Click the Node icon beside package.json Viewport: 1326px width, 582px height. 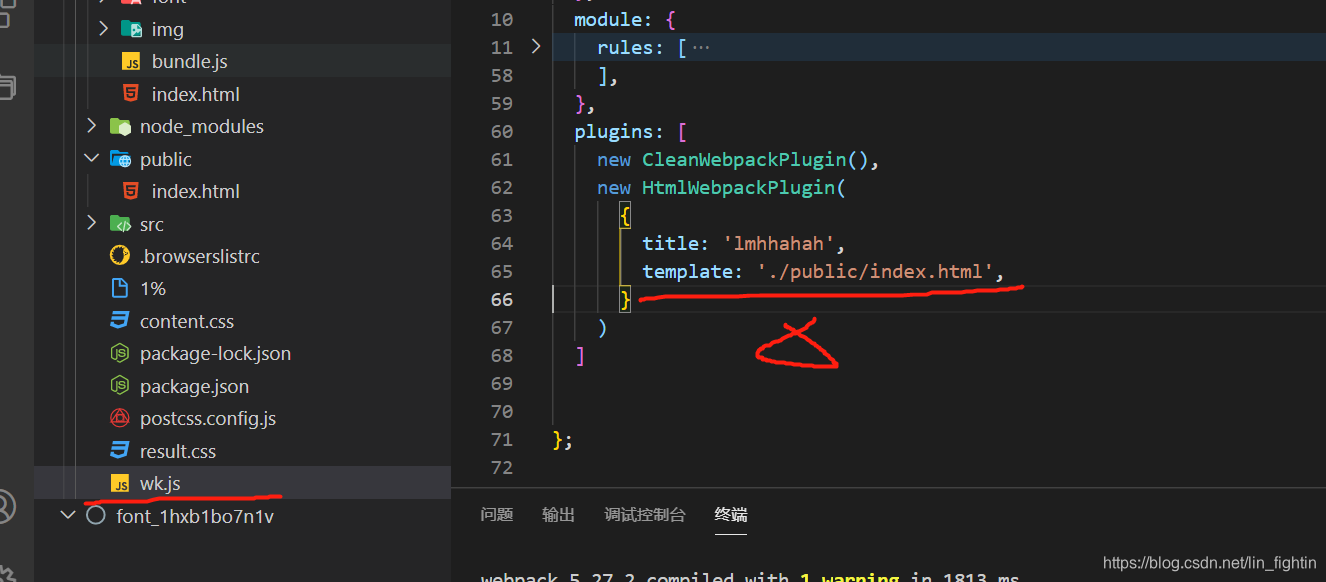pyautogui.click(x=120, y=386)
